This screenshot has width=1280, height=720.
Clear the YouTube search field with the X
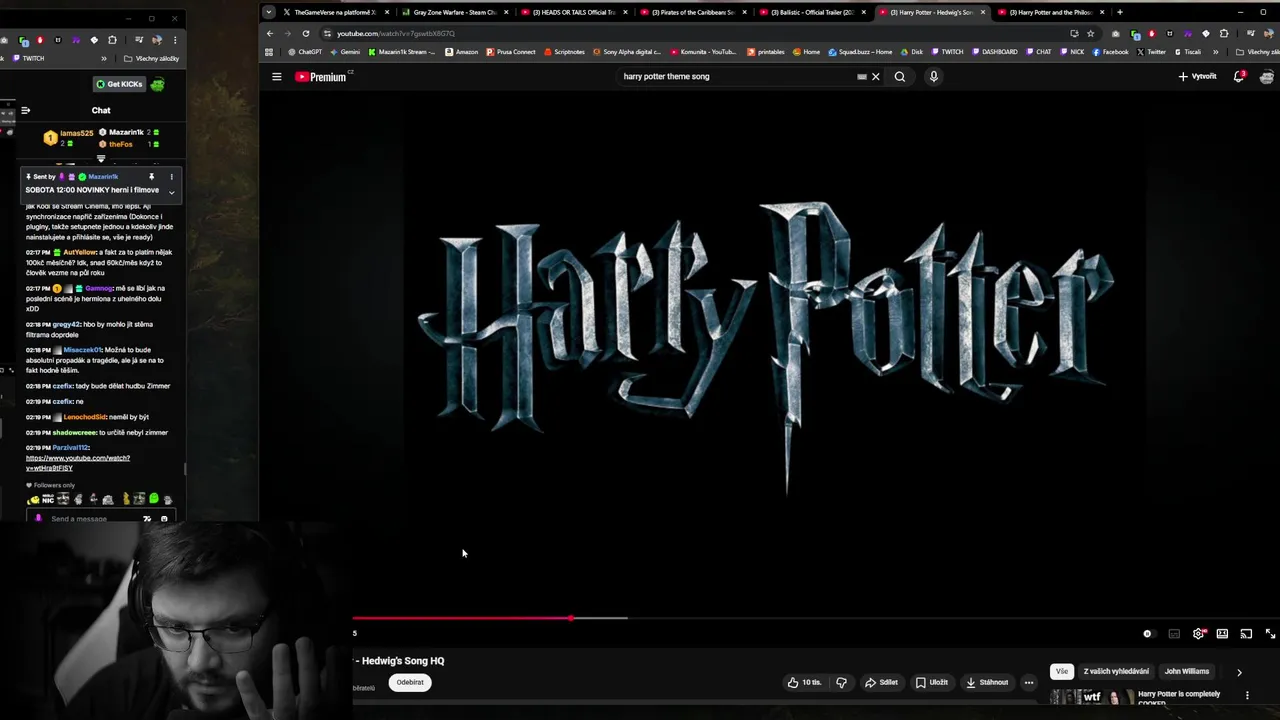click(876, 77)
